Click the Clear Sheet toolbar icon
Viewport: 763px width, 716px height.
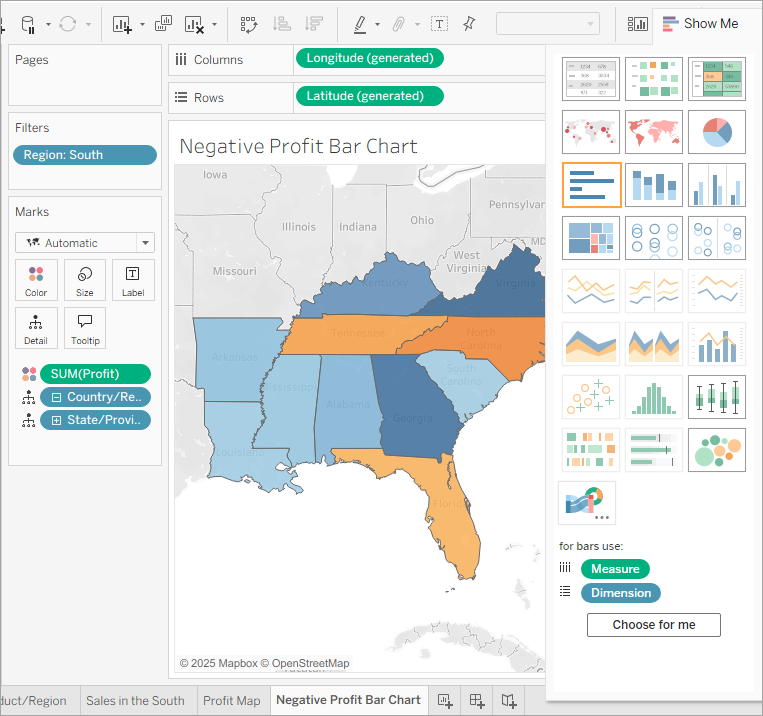194,24
